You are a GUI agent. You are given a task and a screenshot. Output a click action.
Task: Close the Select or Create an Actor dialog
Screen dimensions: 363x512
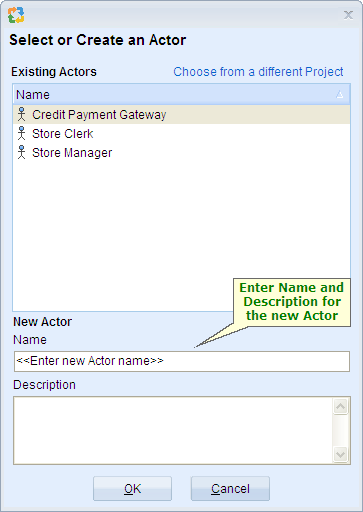[348, 15]
